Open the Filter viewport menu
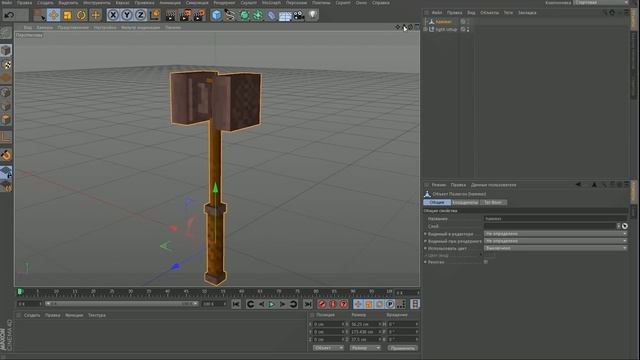 141,28
